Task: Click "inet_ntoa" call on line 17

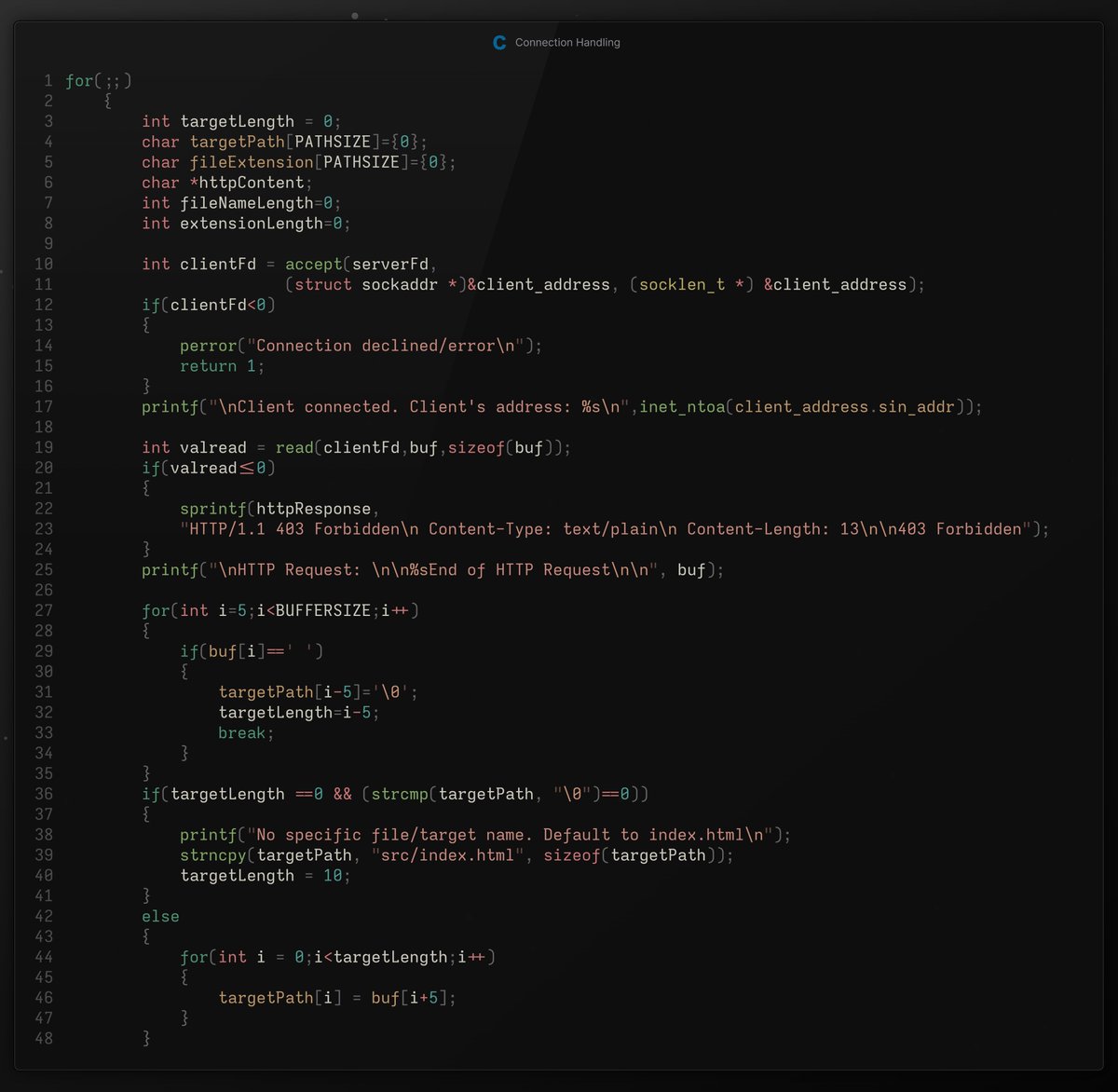Action: [x=682, y=406]
